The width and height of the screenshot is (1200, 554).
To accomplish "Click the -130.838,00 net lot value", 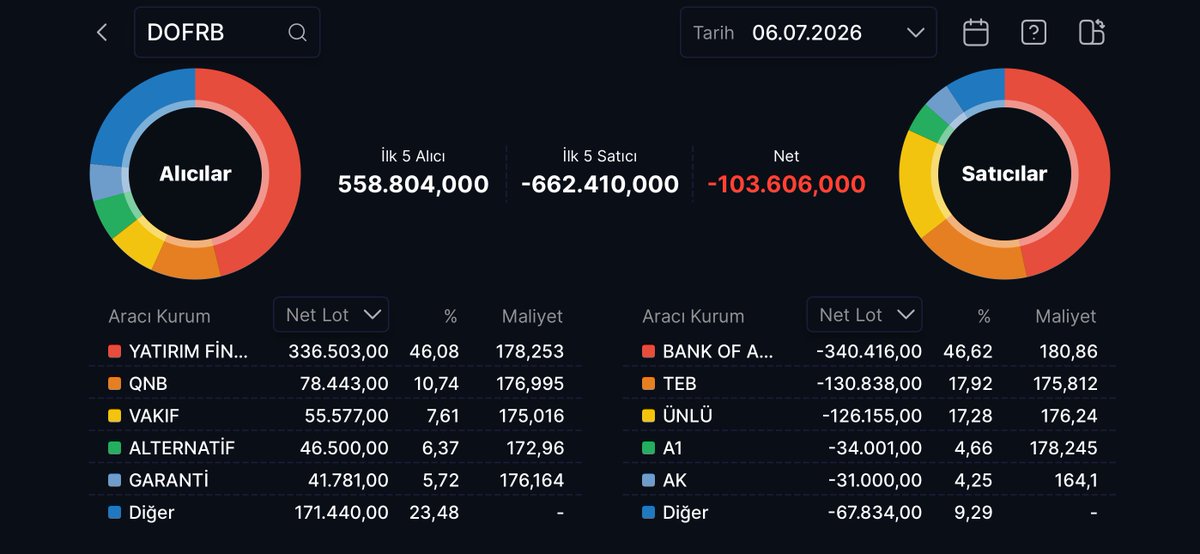I will click(x=868, y=384).
